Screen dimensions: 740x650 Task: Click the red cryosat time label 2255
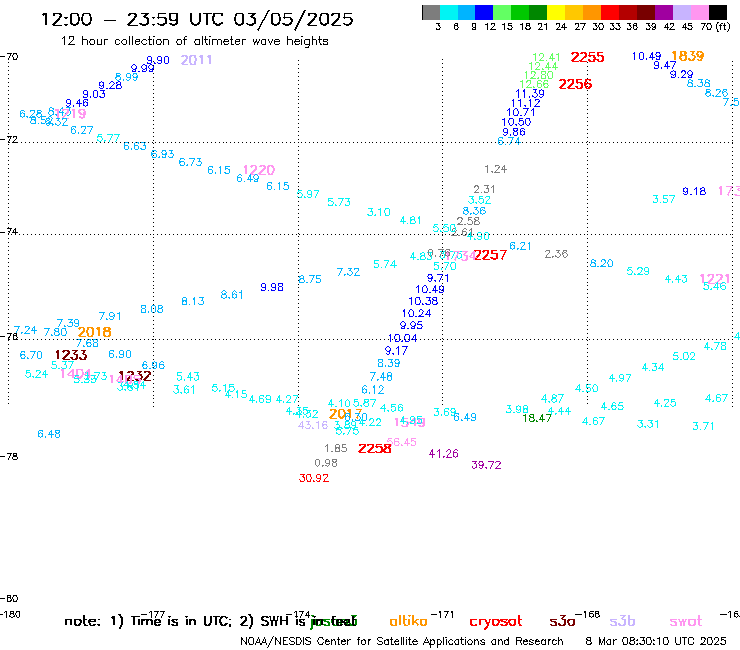point(587,57)
